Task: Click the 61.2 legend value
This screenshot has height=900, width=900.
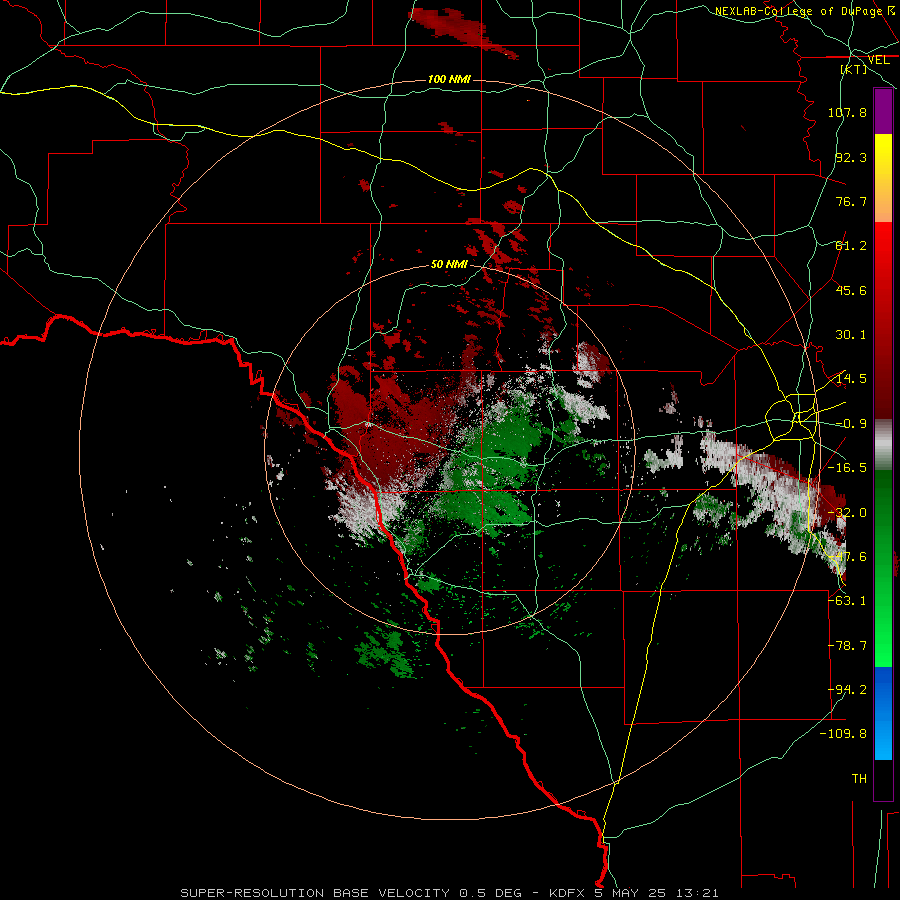Action: 851,246
